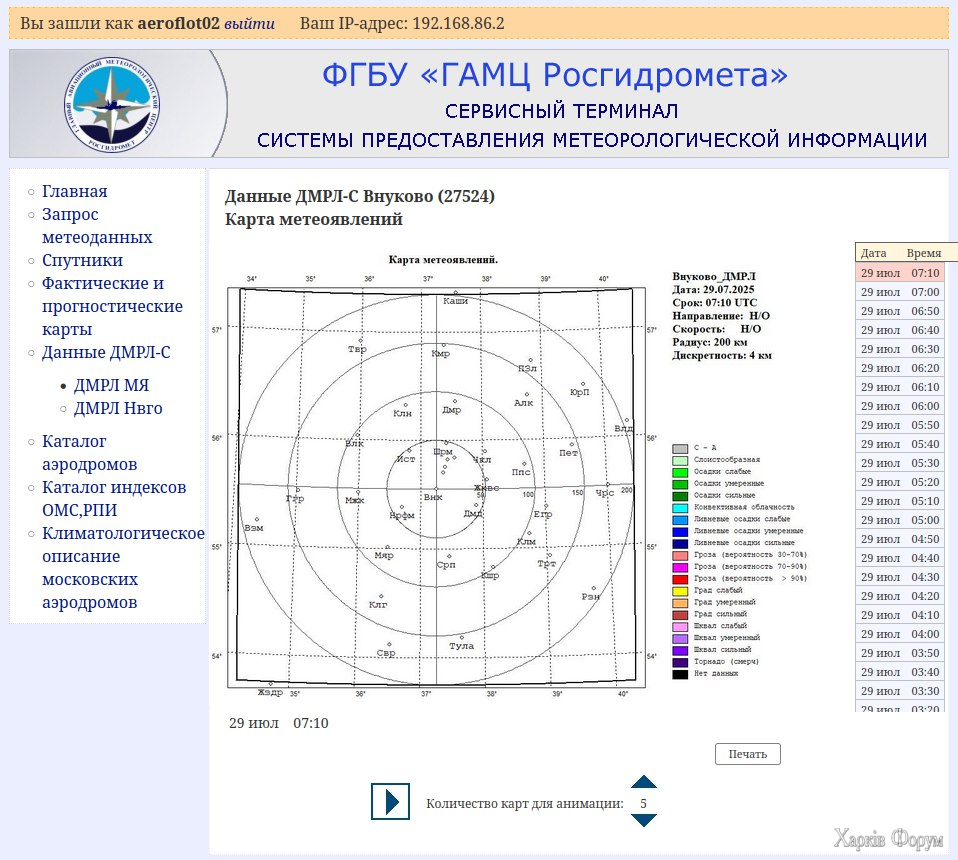Click the IP address 192.168.86.2 text
Viewport: 958px width, 860px height.
458,23
